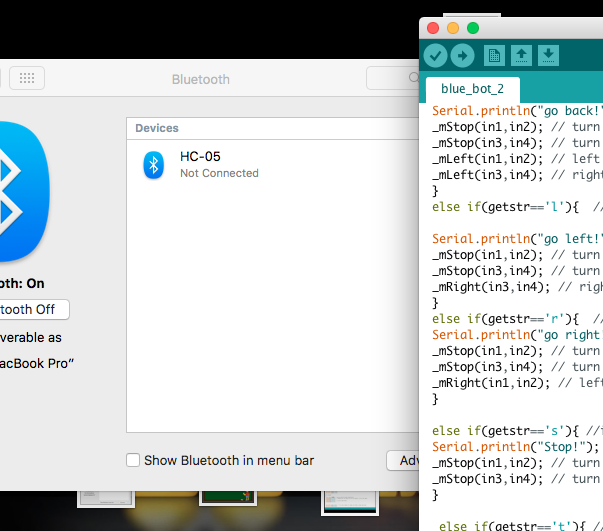
Task: Click code line _mRight(in3,in4)
Action: (x=491, y=287)
